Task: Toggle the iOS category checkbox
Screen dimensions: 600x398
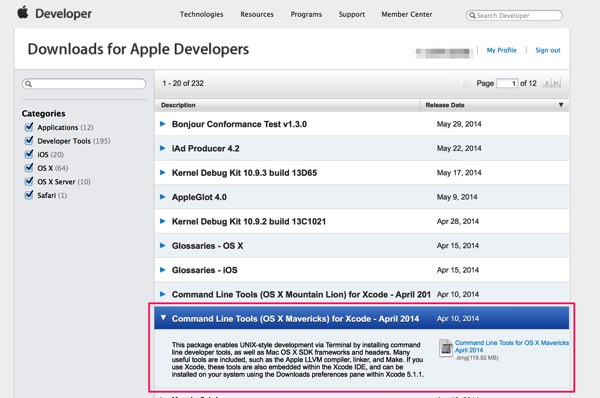Action: click(29, 154)
